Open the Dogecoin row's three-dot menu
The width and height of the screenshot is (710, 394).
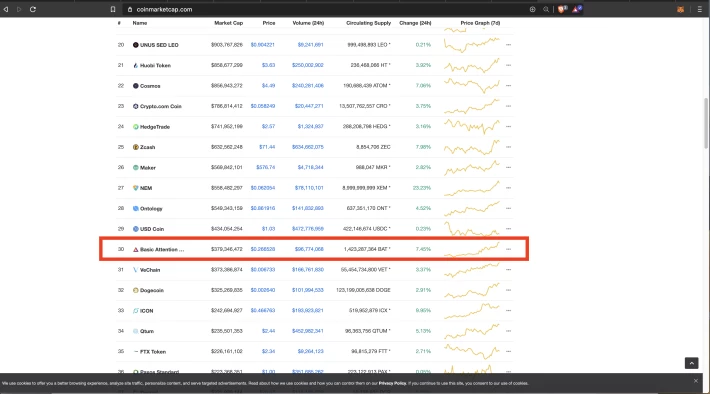pyautogui.click(x=509, y=290)
